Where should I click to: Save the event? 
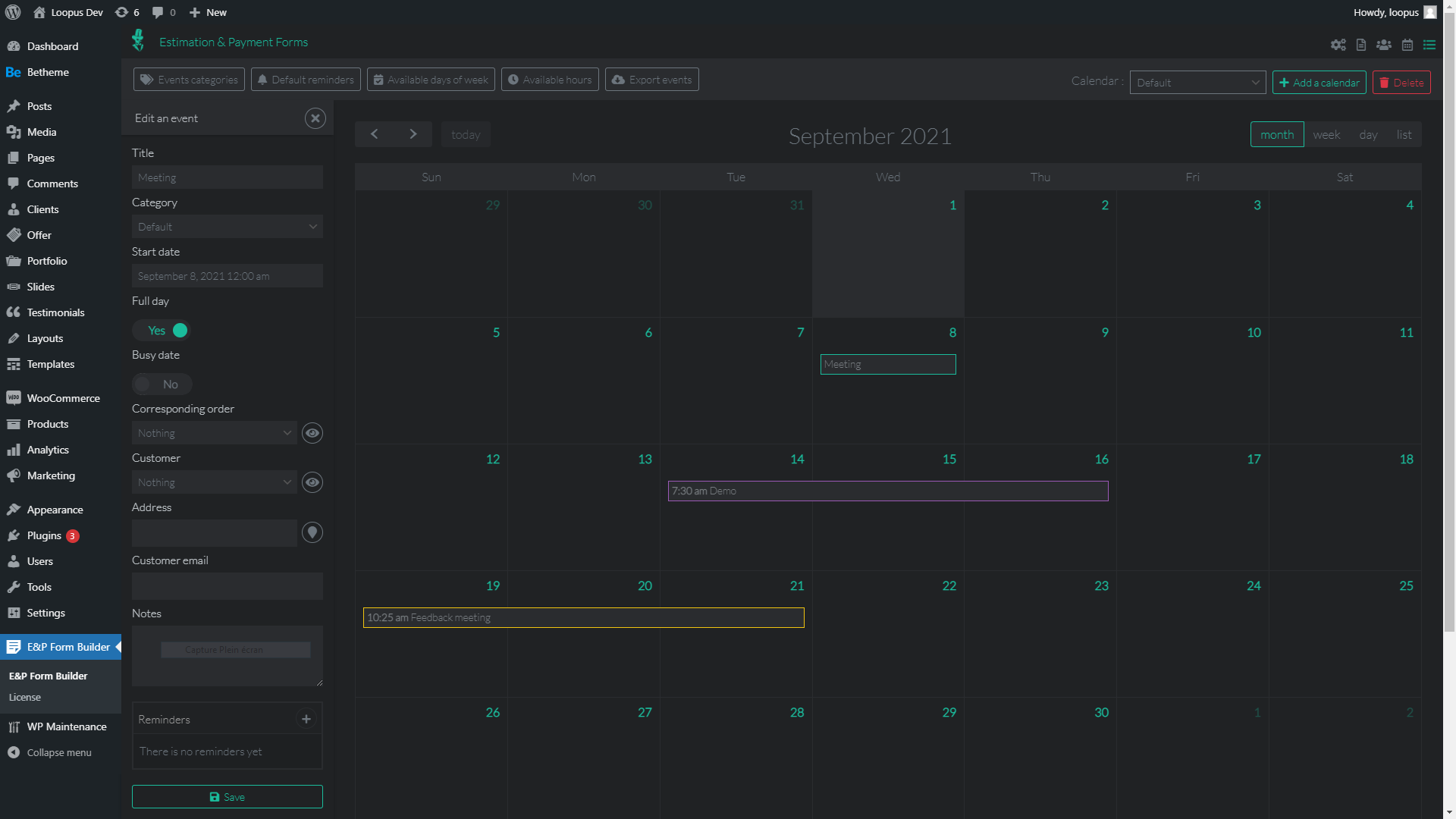coord(227,797)
